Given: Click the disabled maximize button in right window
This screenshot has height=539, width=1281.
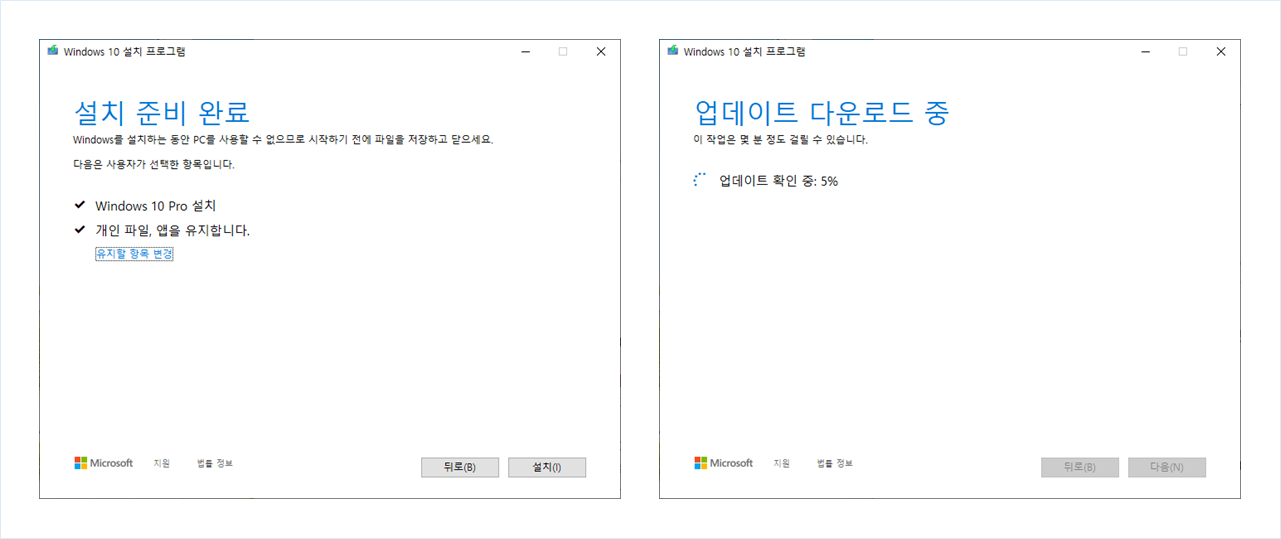Looking at the screenshot, I should (x=1183, y=51).
